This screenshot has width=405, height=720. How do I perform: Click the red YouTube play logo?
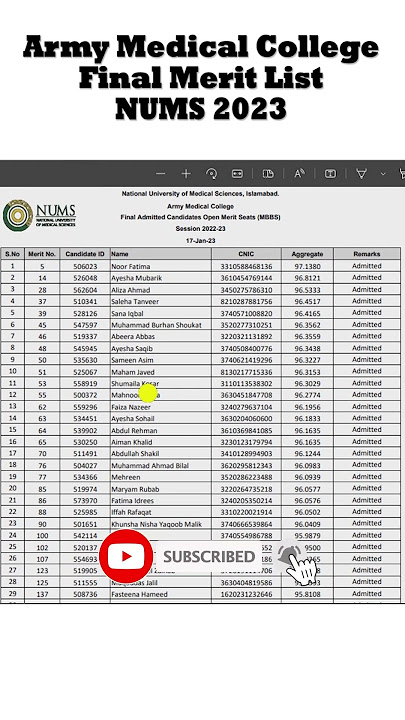[x=126, y=556]
